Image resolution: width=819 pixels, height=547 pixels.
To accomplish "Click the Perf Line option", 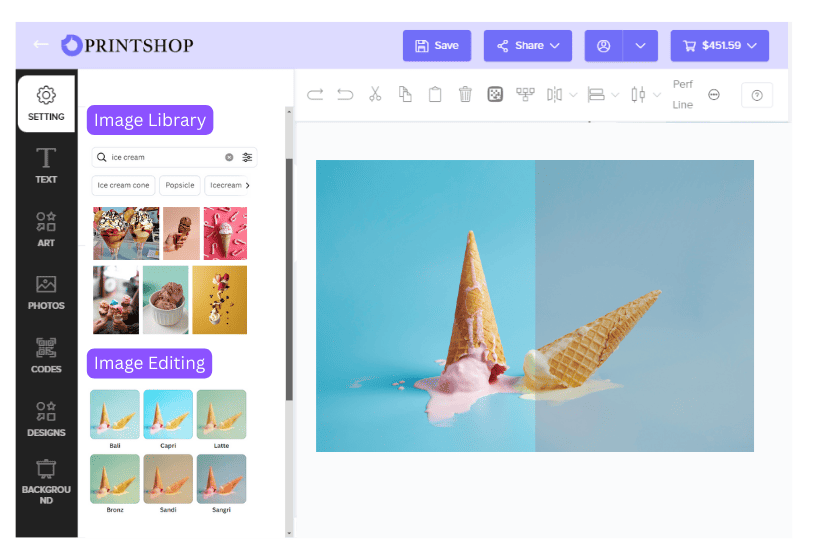I will 683,95.
